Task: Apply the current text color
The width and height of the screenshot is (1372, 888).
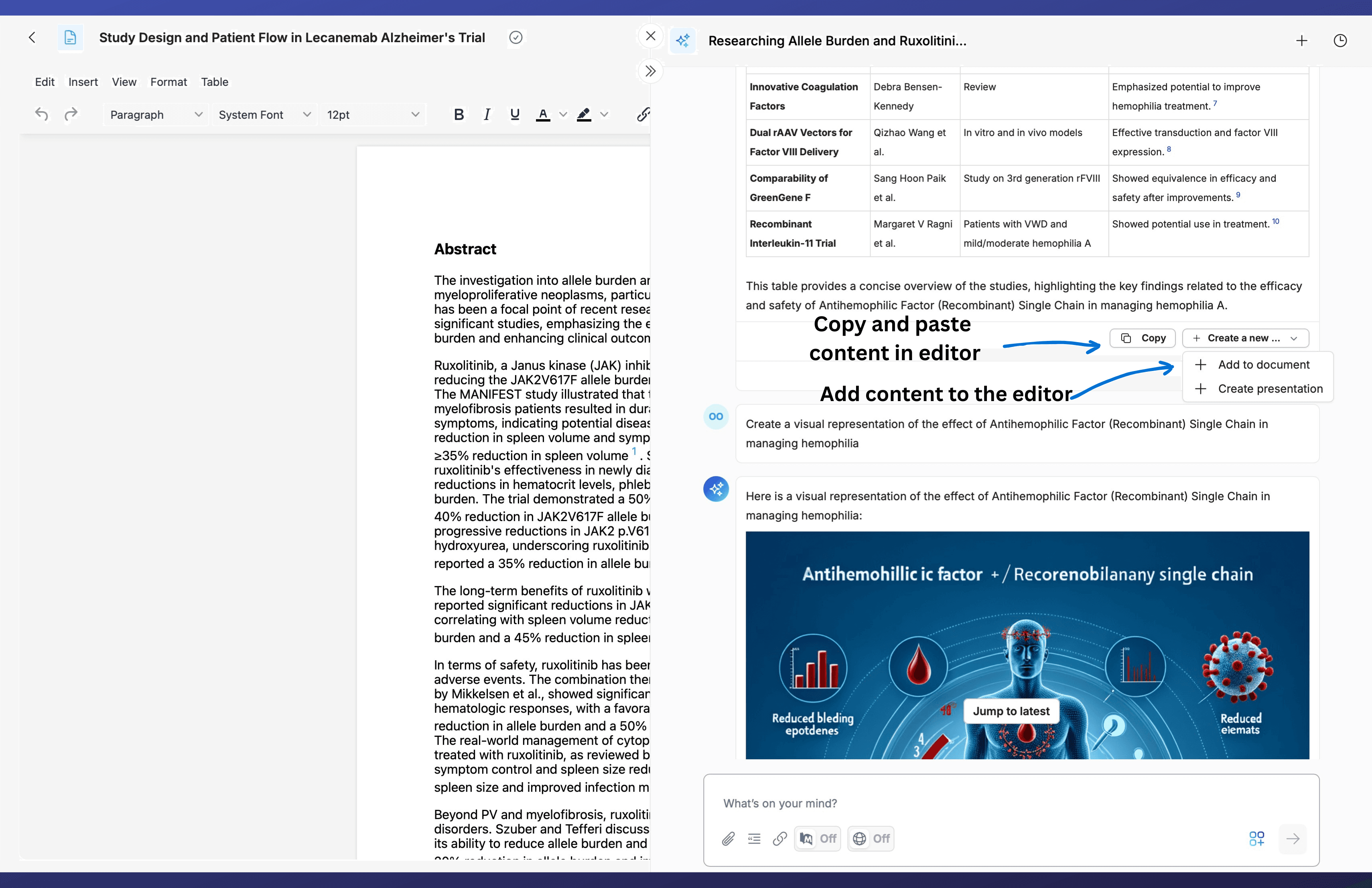Action: click(542, 114)
